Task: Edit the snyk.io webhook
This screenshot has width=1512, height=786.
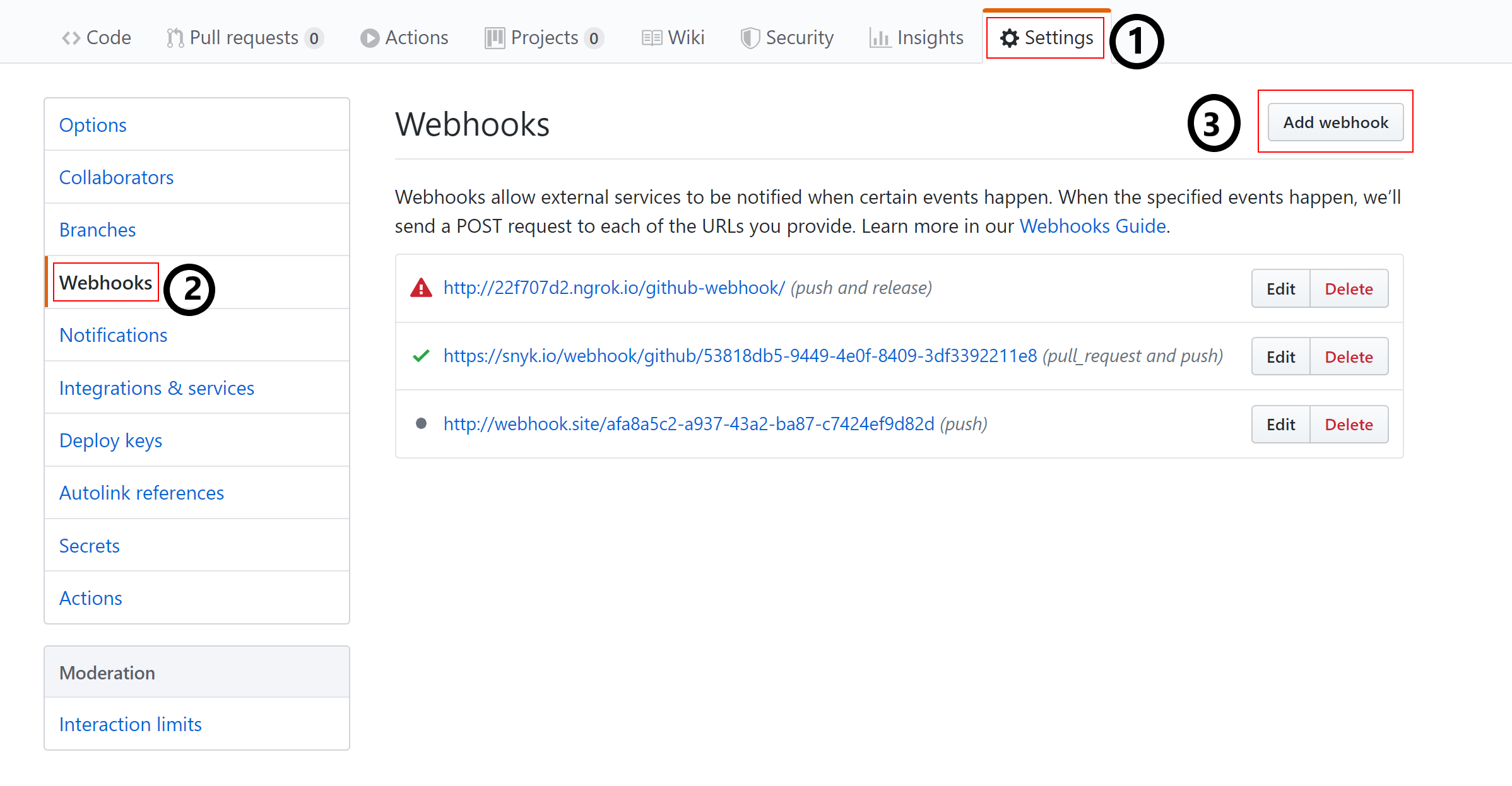Action: [1280, 357]
